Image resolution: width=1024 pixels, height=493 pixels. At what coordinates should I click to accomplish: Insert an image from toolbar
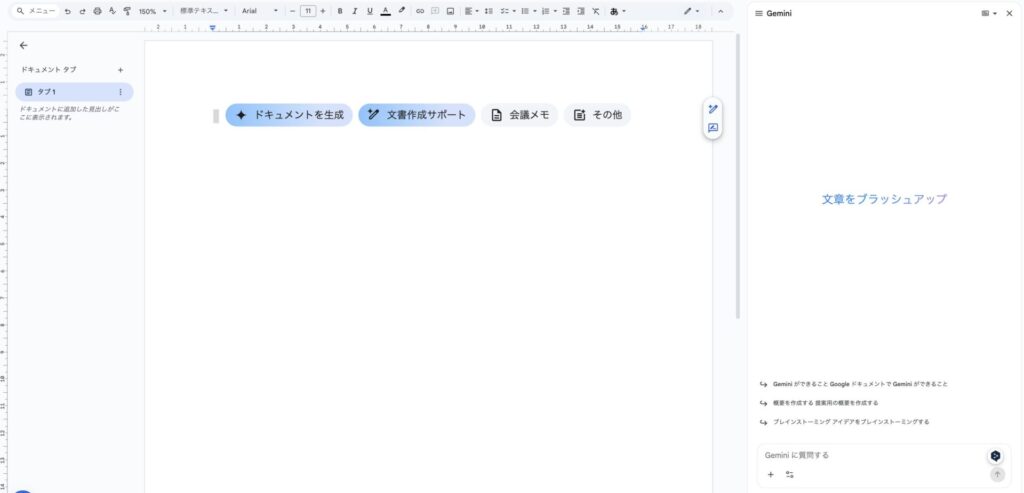450,11
